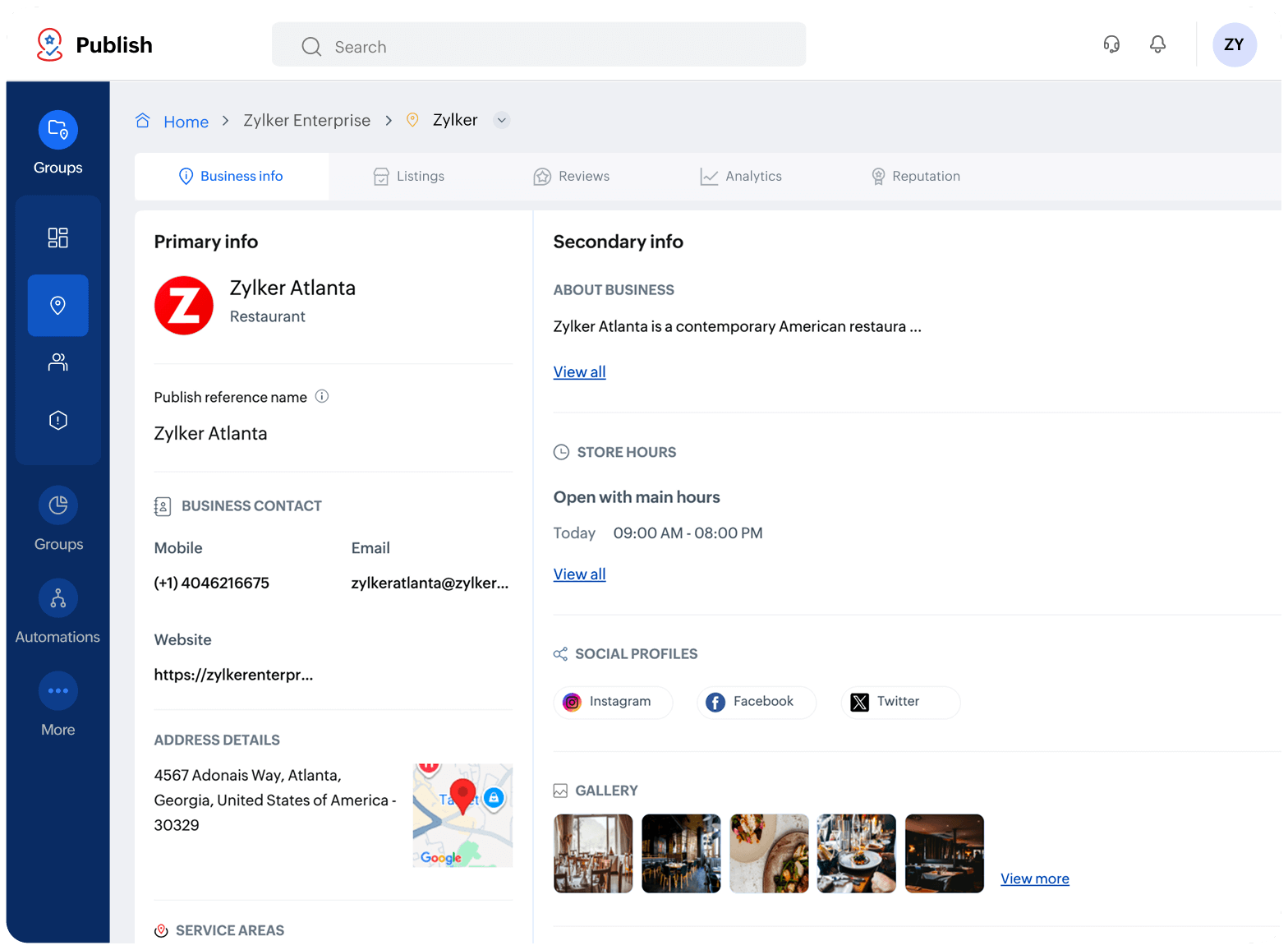Expand the Zylker location dropdown
Image resolution: width=1288 pixels, height=950 pixels.
[501, 121]
